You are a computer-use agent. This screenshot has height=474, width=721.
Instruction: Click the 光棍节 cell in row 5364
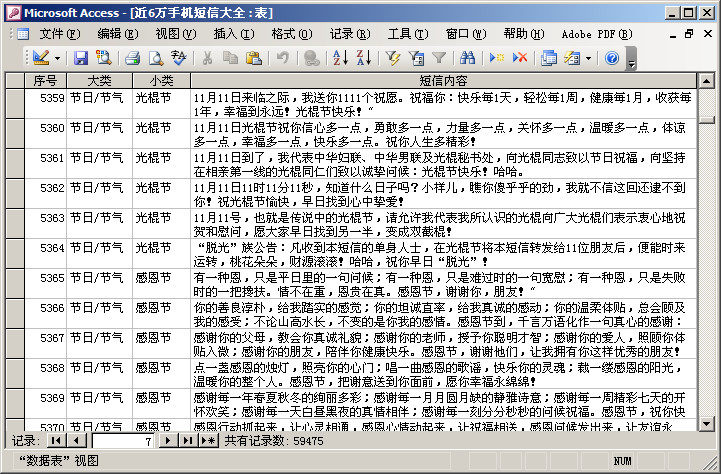(x=161, y=254)
